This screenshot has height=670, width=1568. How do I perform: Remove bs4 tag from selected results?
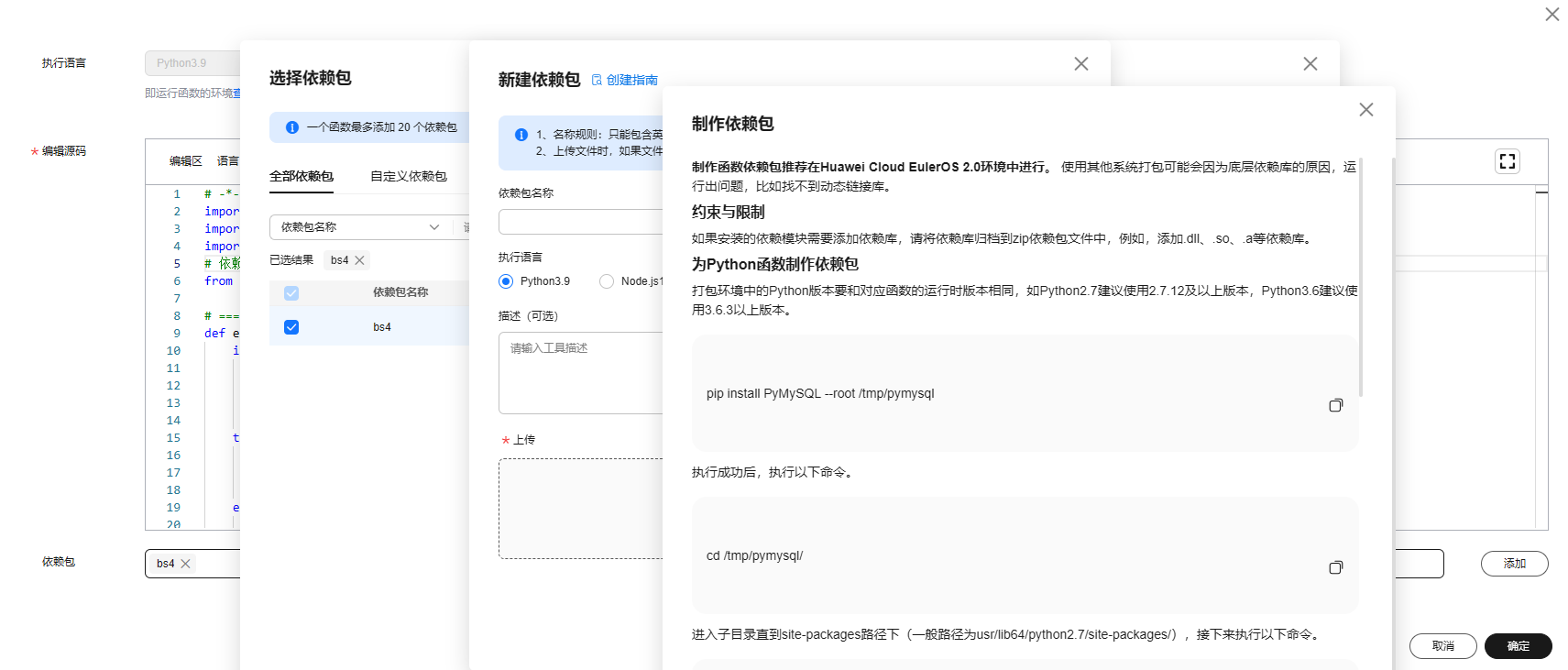(360, 260)
